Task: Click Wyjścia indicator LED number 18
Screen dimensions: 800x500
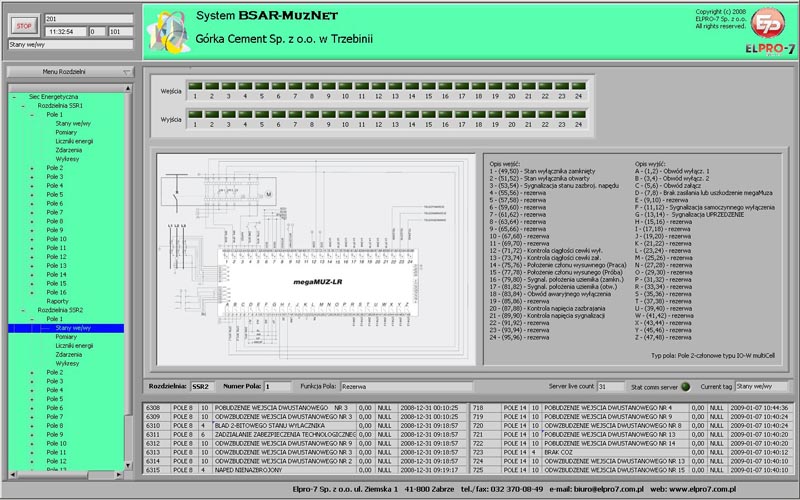Action: (479, 114)
